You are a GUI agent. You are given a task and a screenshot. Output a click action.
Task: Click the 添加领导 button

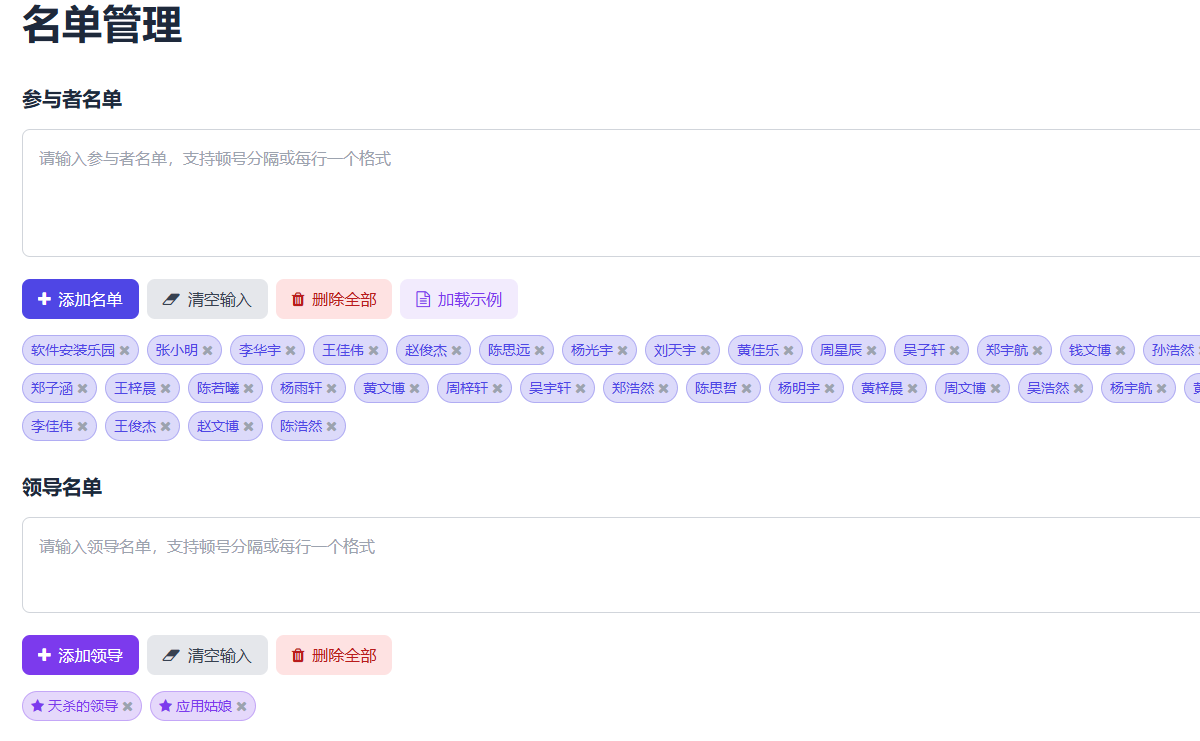coord(80,655)
